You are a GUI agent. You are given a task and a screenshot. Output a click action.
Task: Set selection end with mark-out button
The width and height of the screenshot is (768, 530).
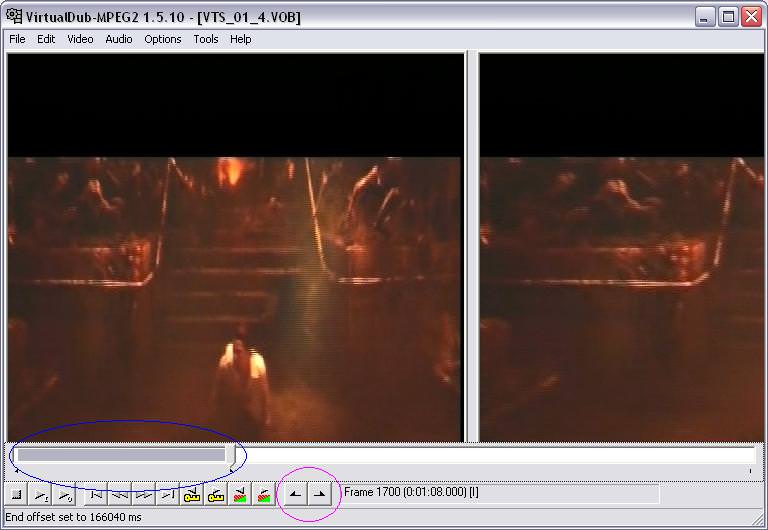click(319, 495)
